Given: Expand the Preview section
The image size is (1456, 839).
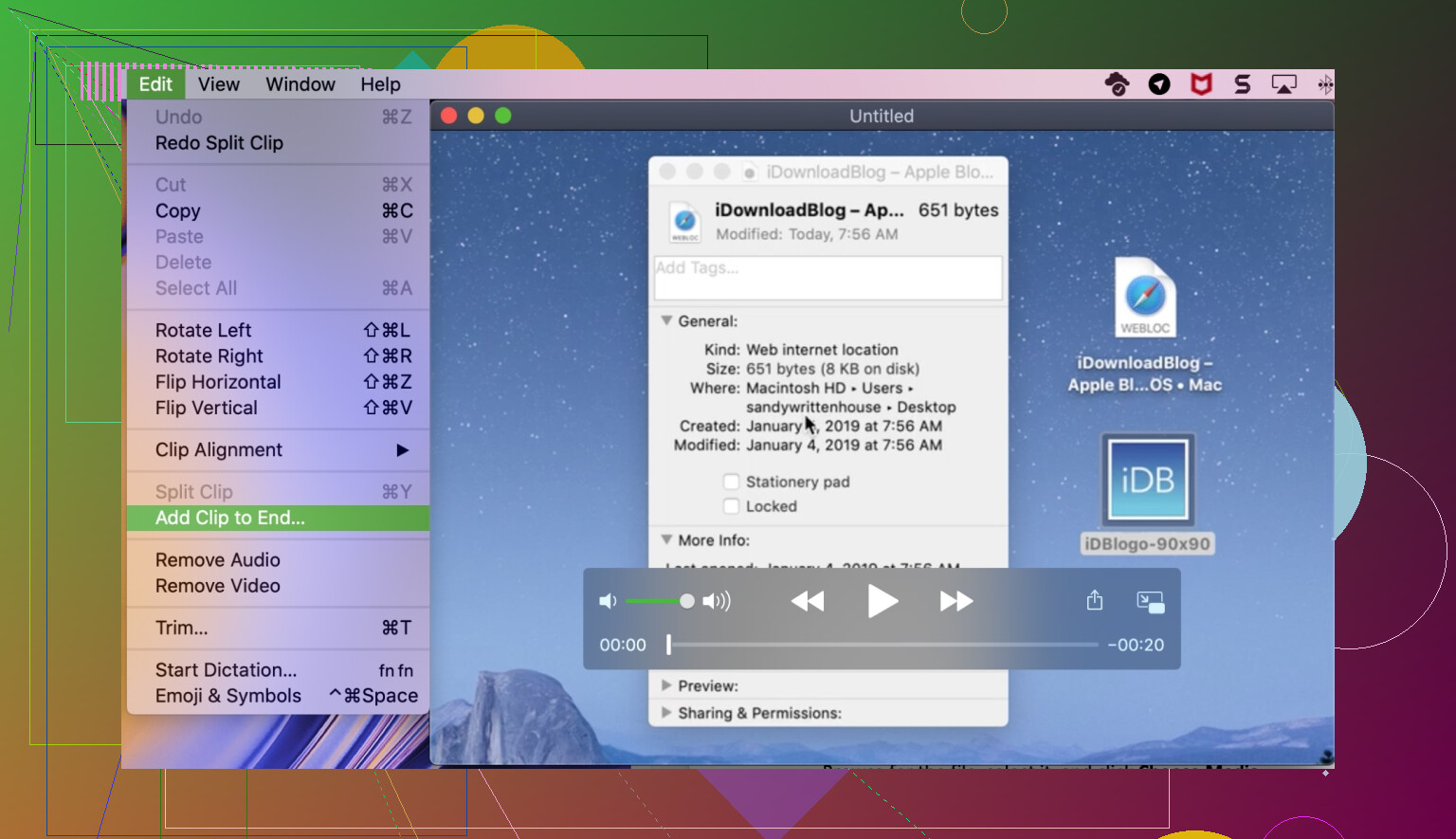Looking at the screenshot, I should [x=666, y=685].
